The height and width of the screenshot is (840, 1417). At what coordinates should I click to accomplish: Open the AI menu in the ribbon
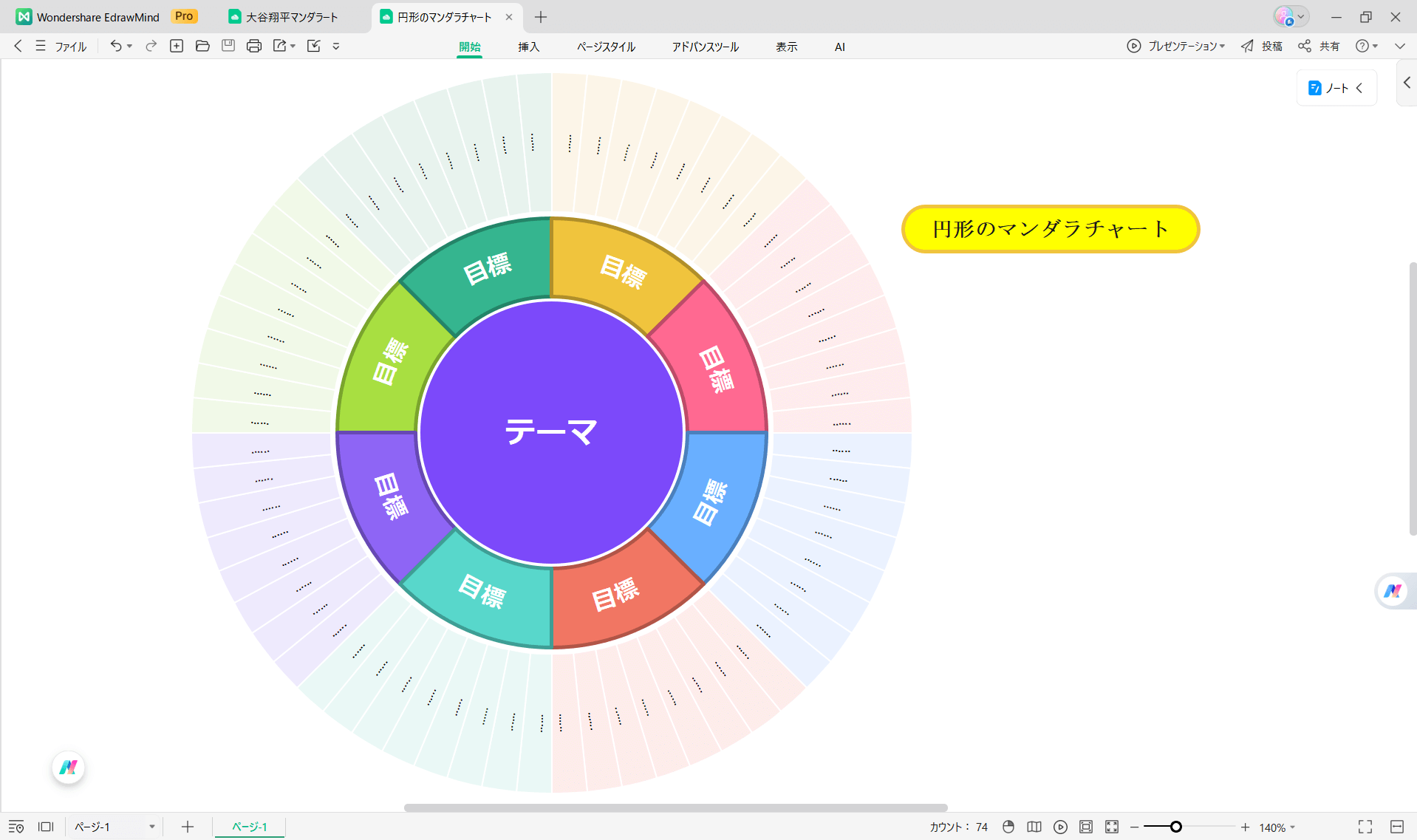pyautogui.click(x=839, y=46)
